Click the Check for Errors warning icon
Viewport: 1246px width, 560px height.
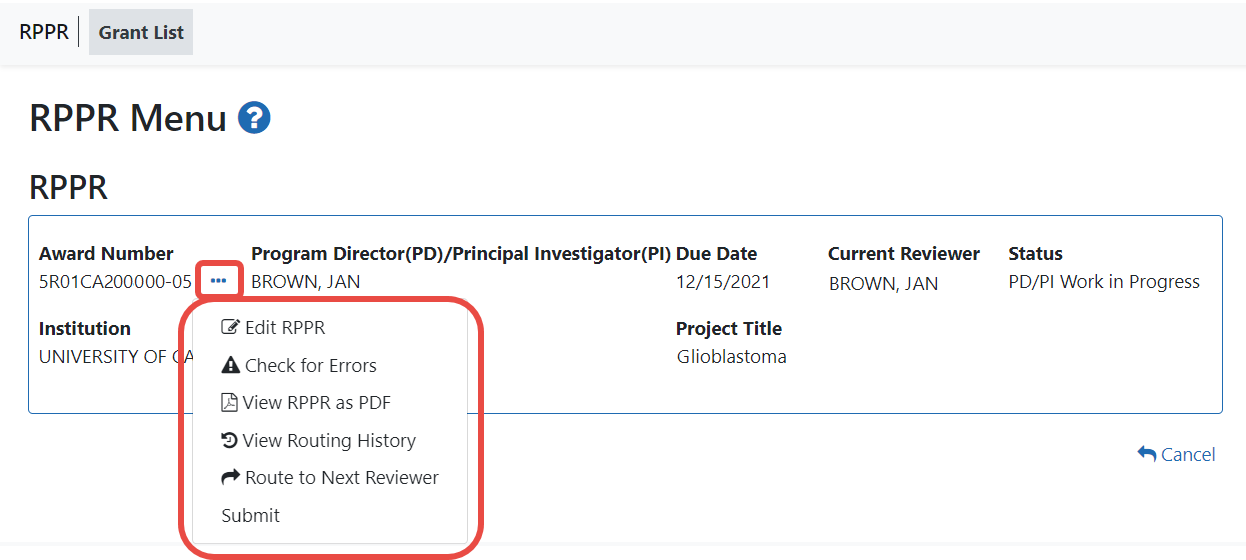tap(230, 366)
